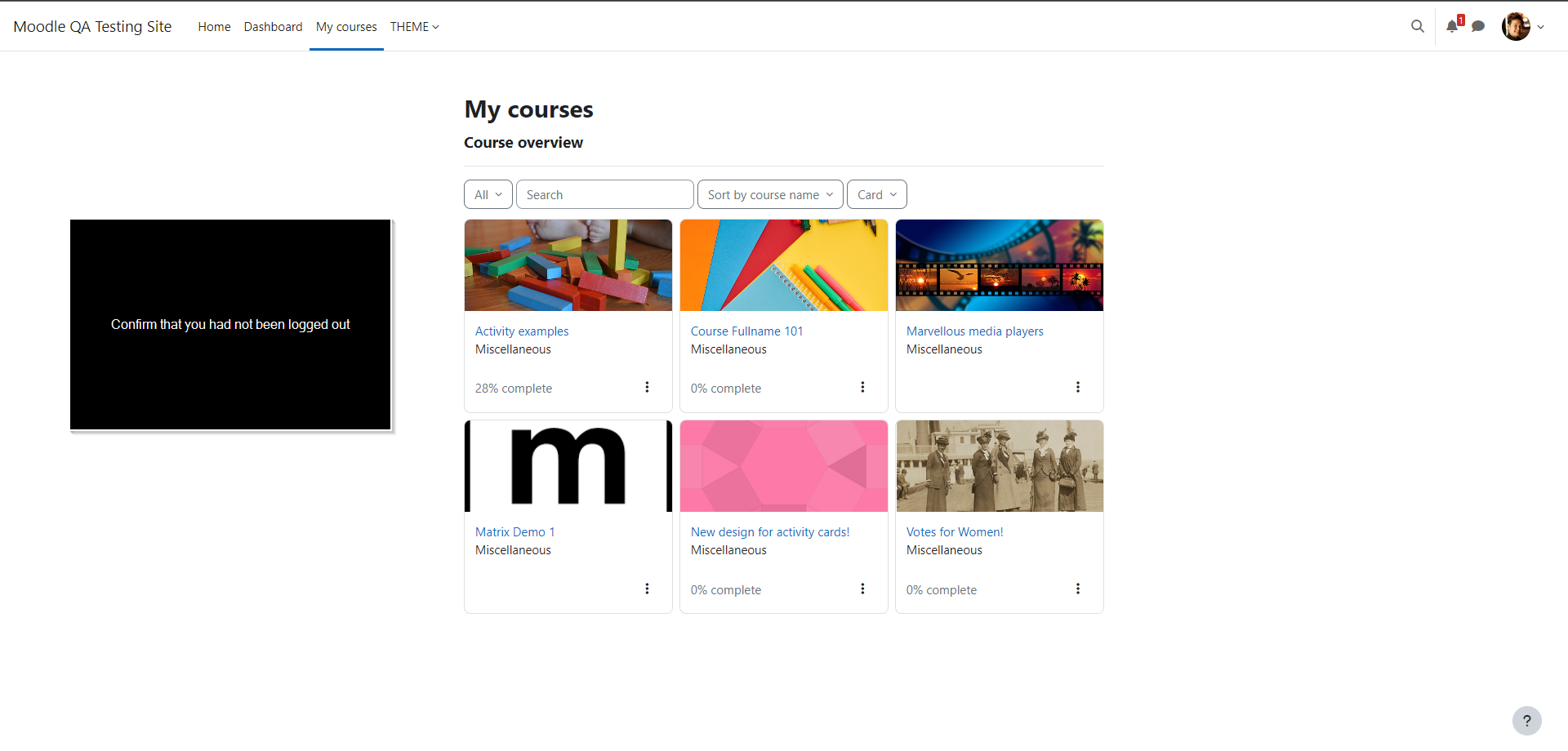This screenshot has width=1568, height=751.
Task: Open the Matrix Demo 1 course link
Action: [514, 531]
